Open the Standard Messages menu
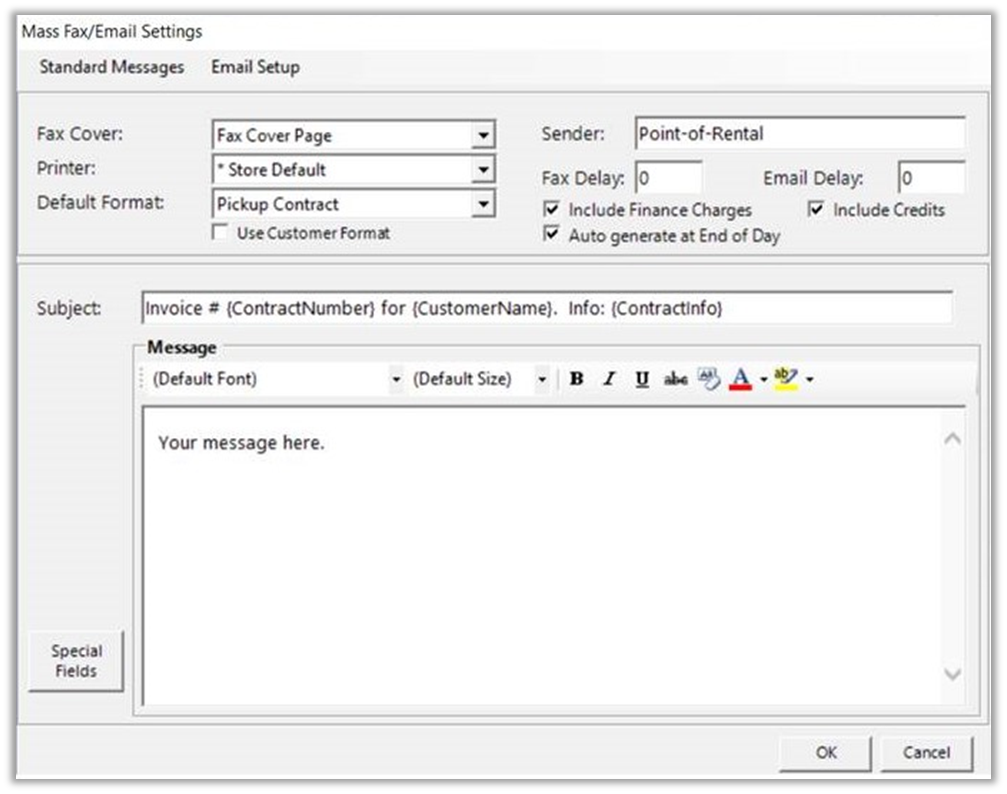The width and height of the screenshot is (1007, 794). click(112, 67)
